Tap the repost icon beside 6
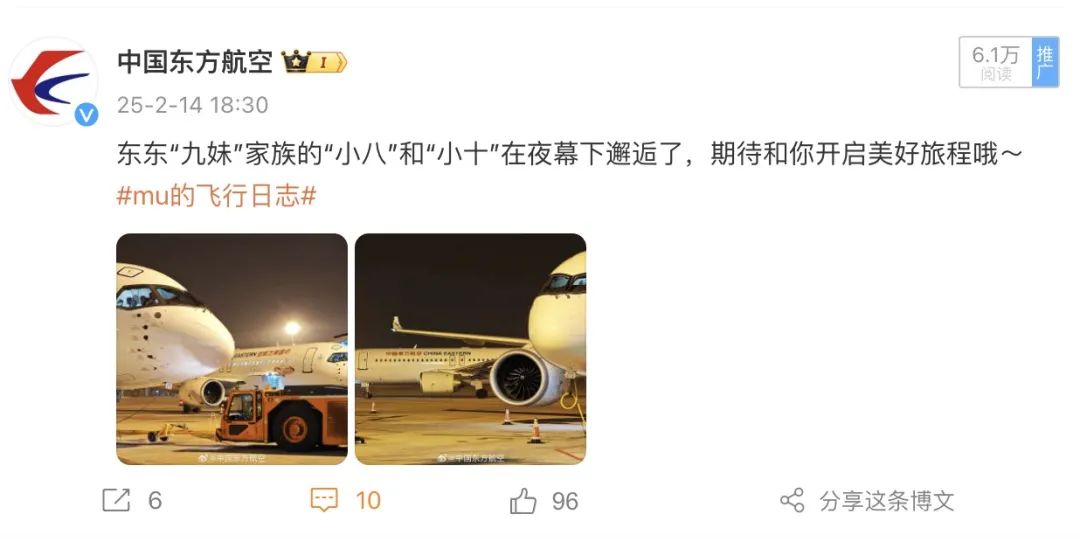 (x=116, y=500)
